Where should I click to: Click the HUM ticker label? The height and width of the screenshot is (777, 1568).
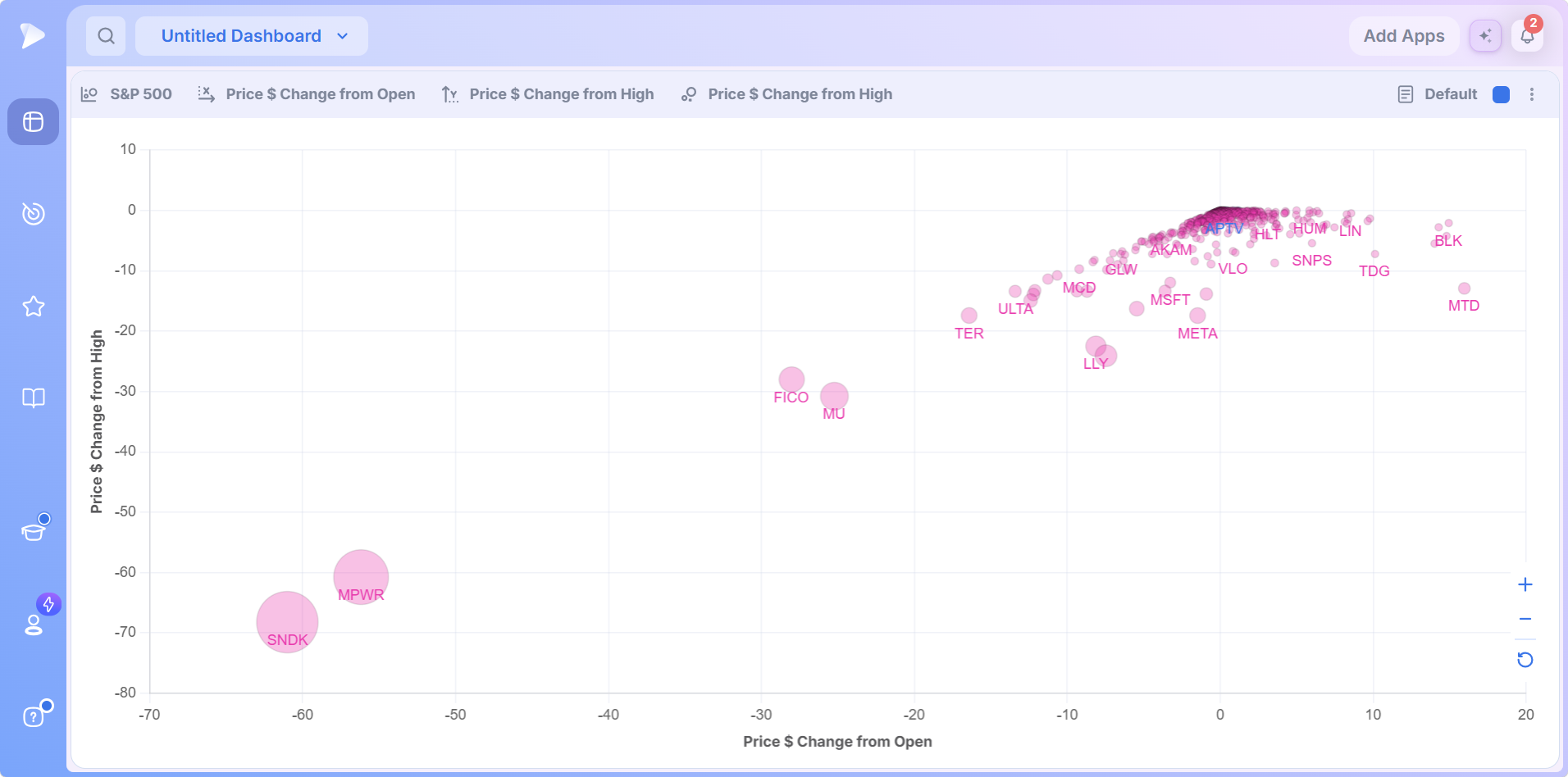(1310, 229)
